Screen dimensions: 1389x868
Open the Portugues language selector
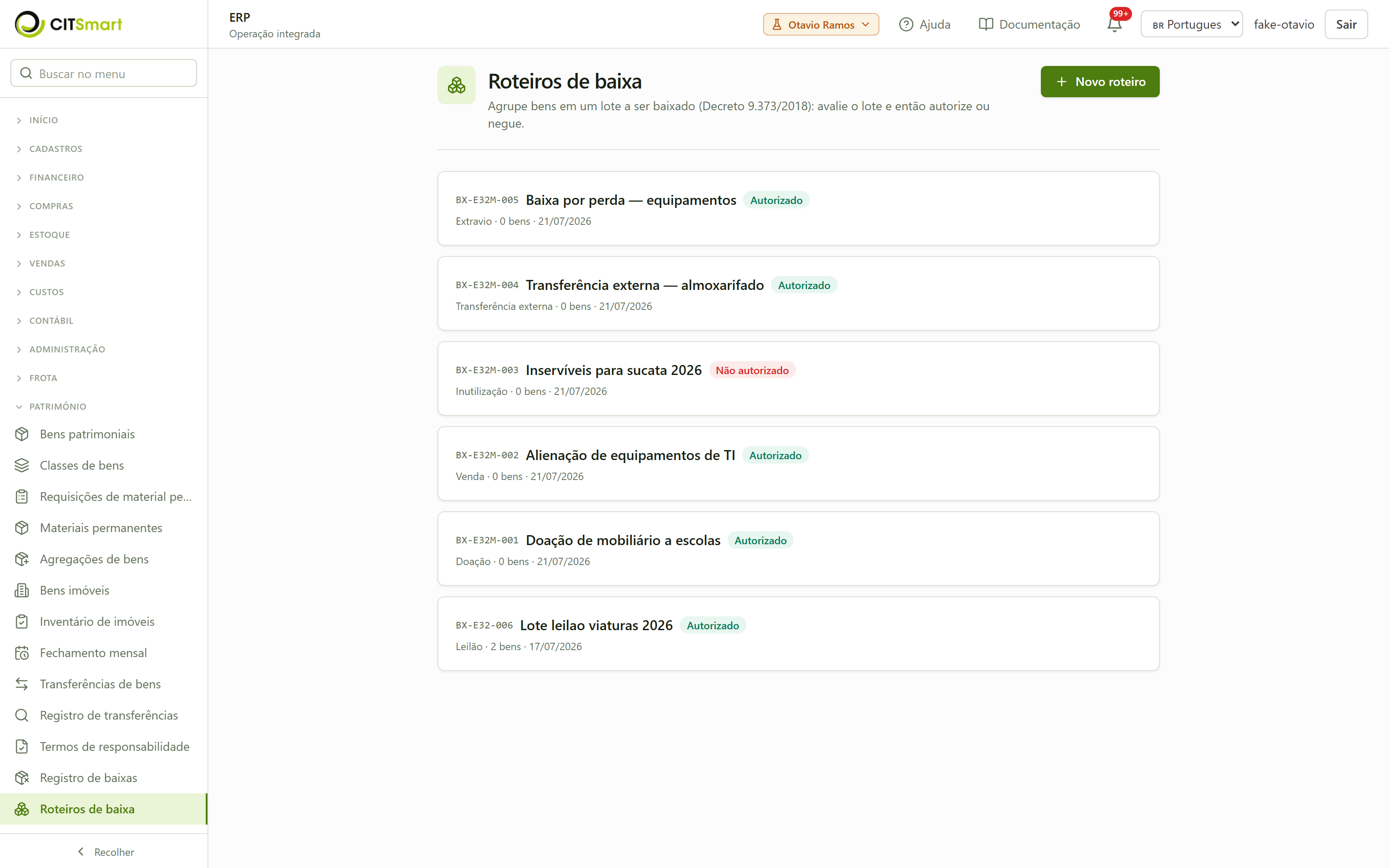pos(1191,25)
